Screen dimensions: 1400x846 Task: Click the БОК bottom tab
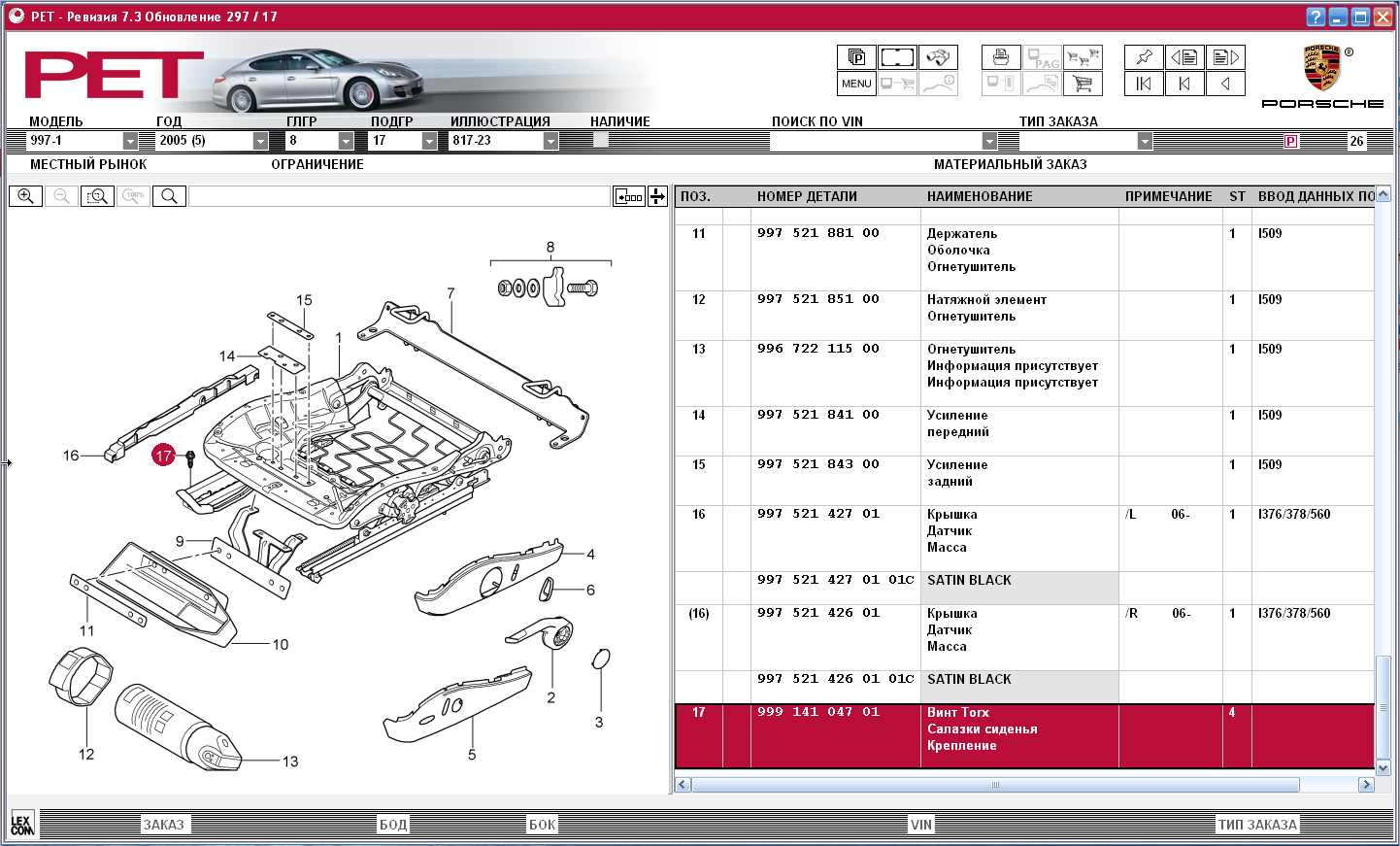[543, 825]
